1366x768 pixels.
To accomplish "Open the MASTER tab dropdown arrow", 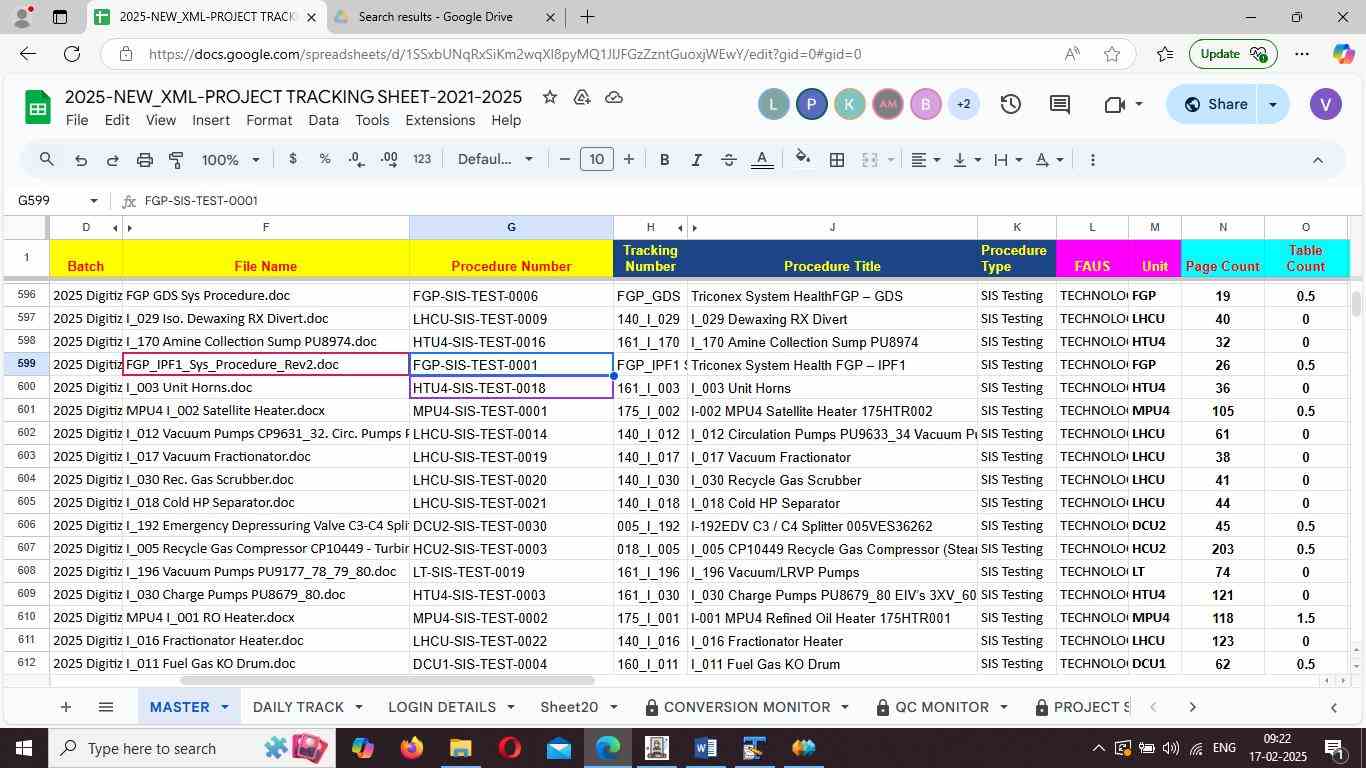I will (x=224, y=707).
